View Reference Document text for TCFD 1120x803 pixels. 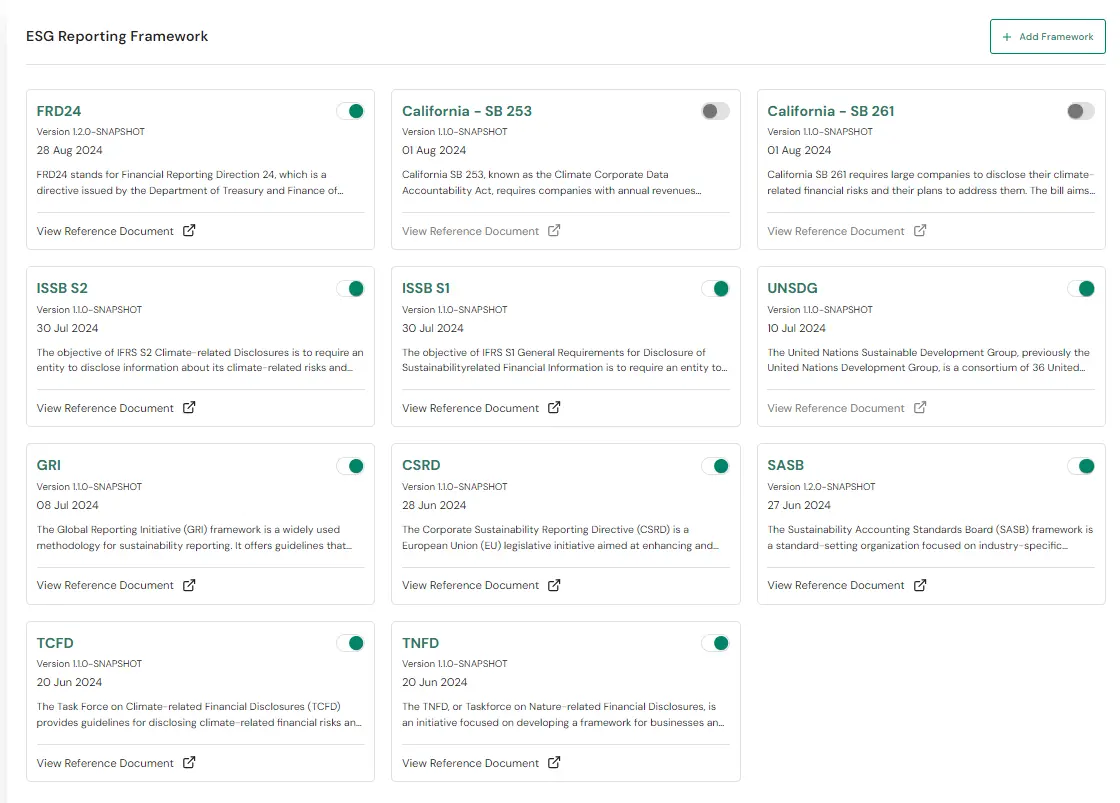105,763
